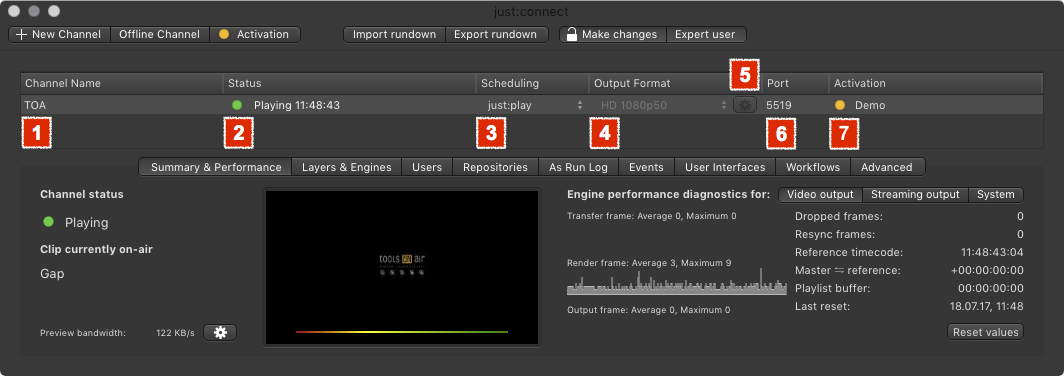Viewport: 1064px width, 376px height.
Task: Click the Master reference offset +00:00:00:00
Action: point(987,270)
